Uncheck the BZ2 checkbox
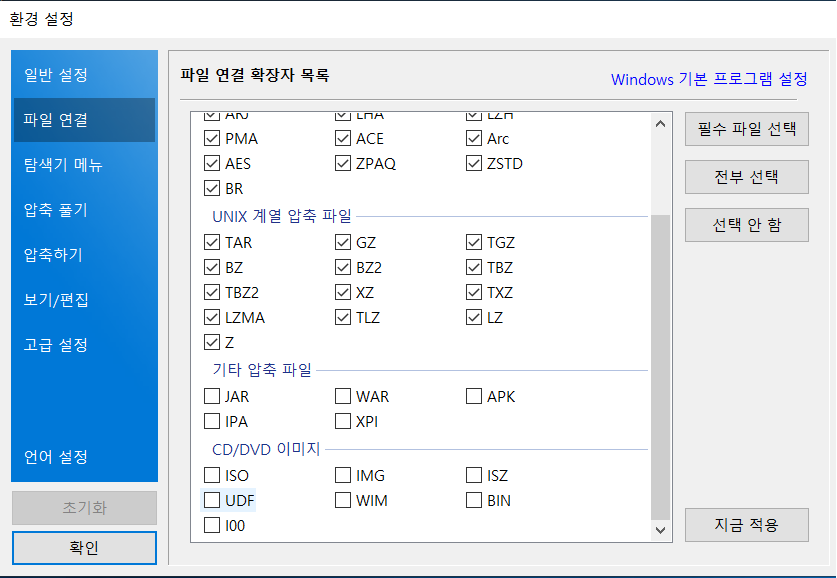This screenshot has height=578, width=837. pos(343,267)
